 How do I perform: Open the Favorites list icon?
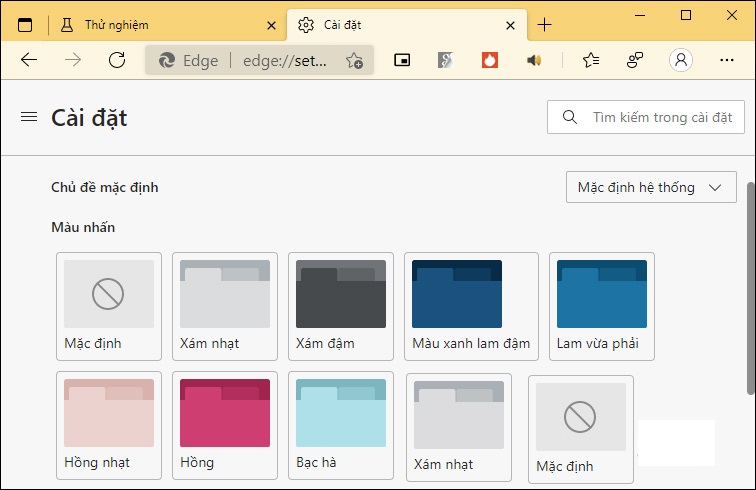[591, 60]
